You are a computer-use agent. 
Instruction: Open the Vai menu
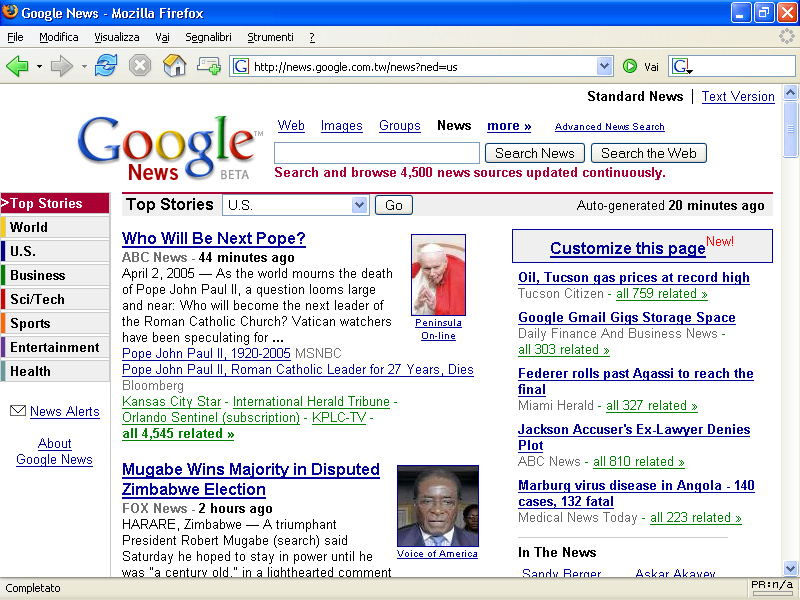pyautogui.click(x=162, y=37)
